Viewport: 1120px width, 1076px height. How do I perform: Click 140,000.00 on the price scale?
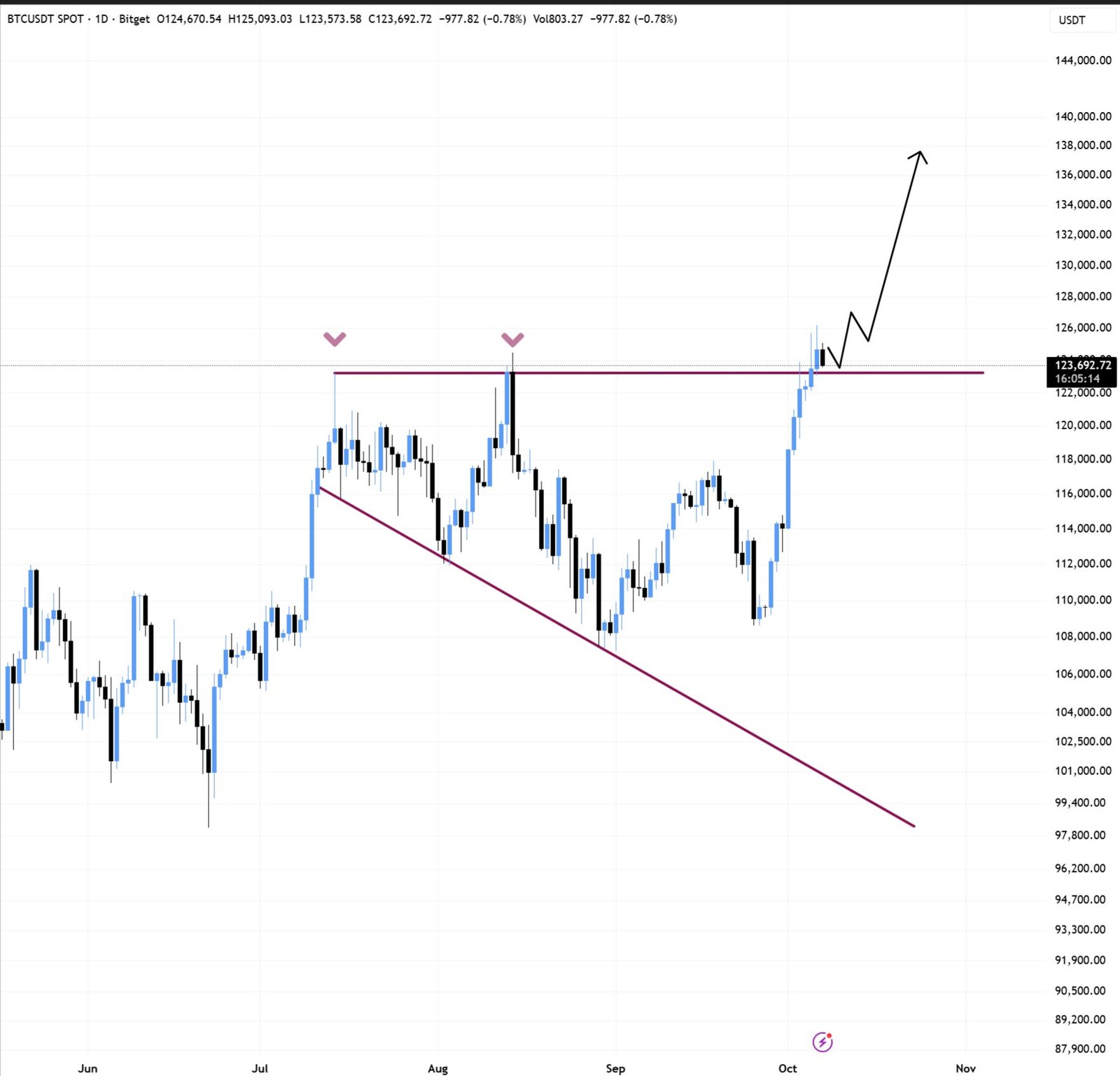pos(1082,116)
